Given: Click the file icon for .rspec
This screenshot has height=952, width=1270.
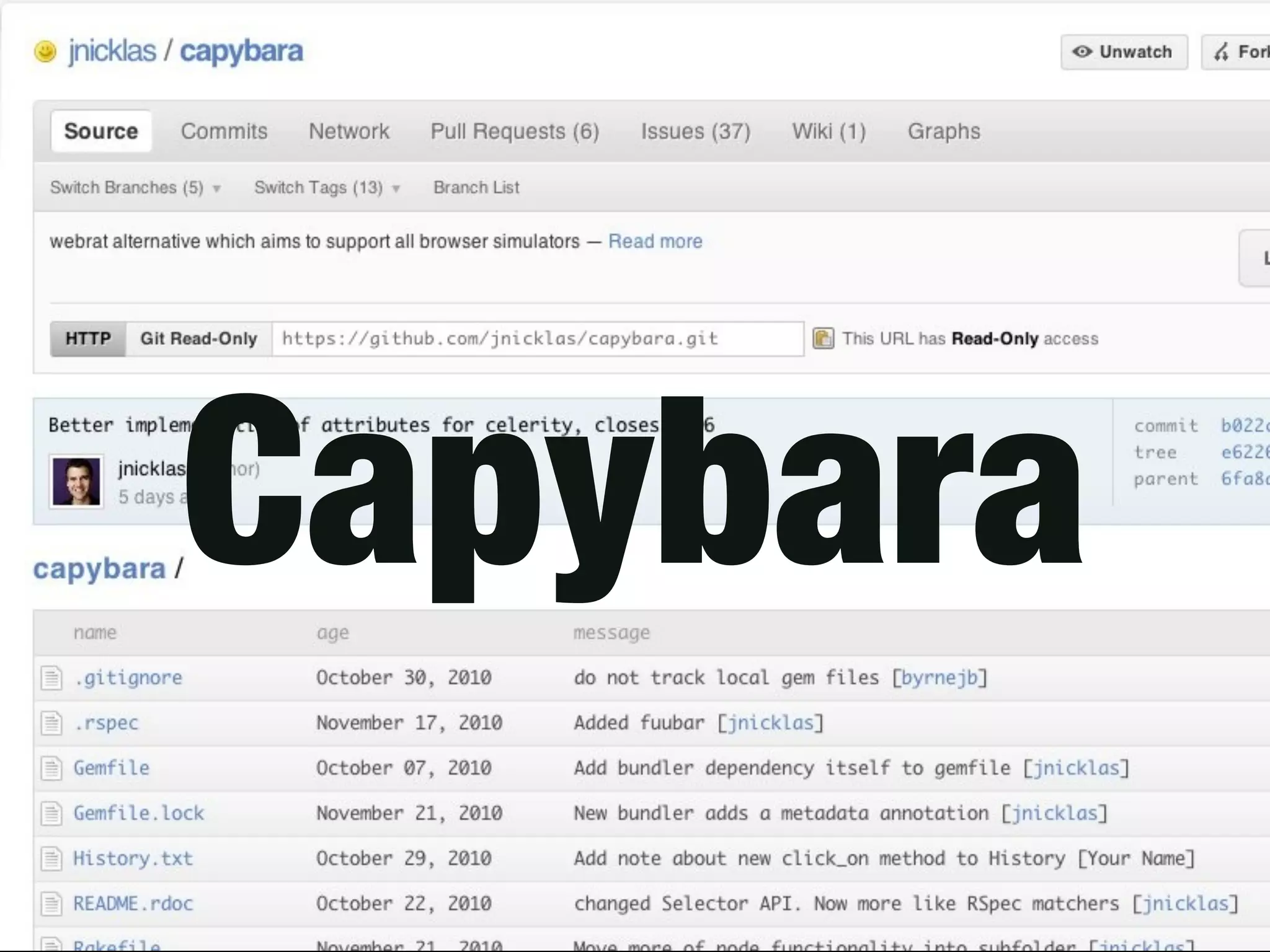Looking at the screenshot, I should click(51, 723).
